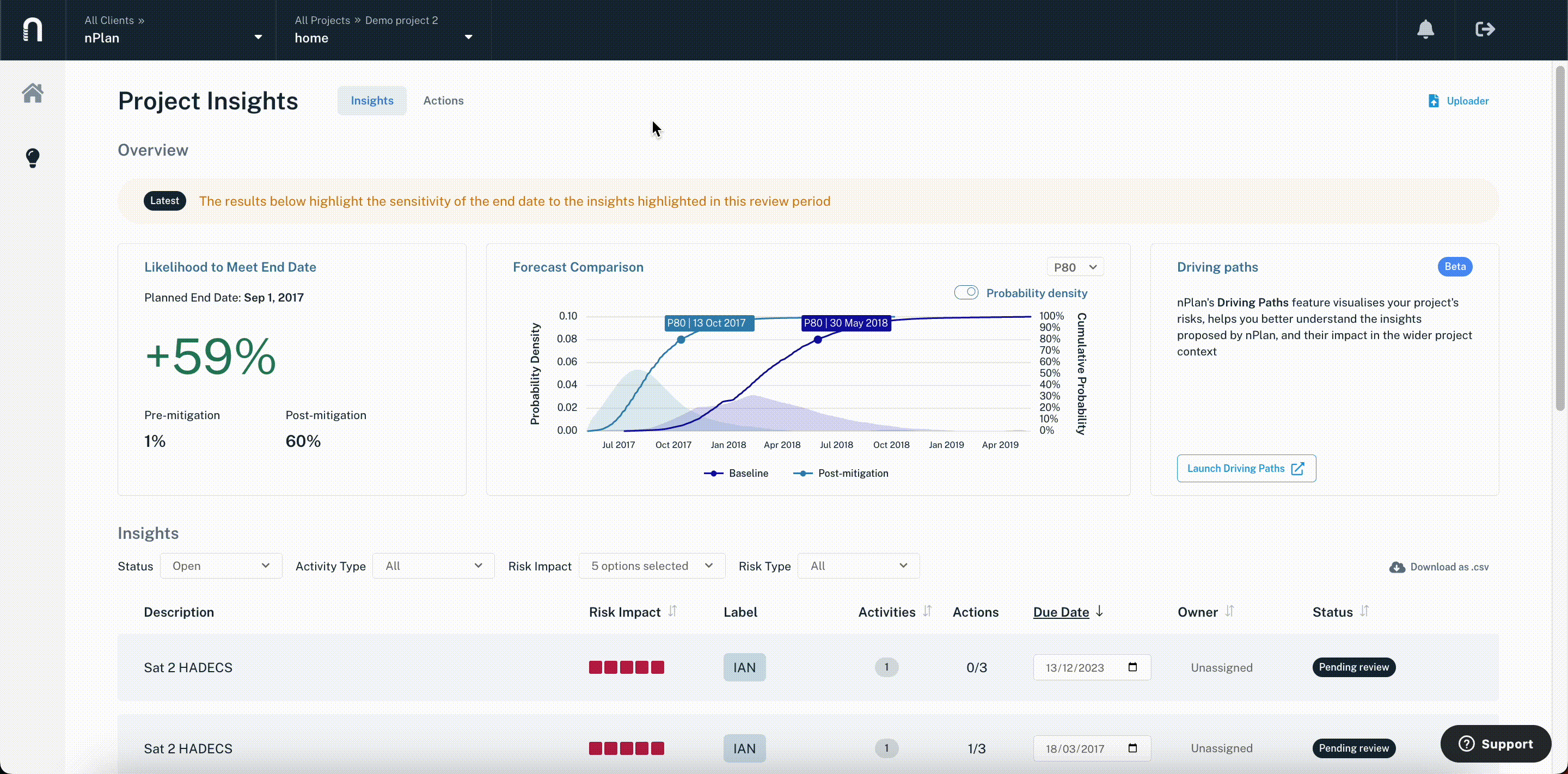1568x774 pixels.
Task: Open the Status filter dropdown showing Open
Action: 221,566
